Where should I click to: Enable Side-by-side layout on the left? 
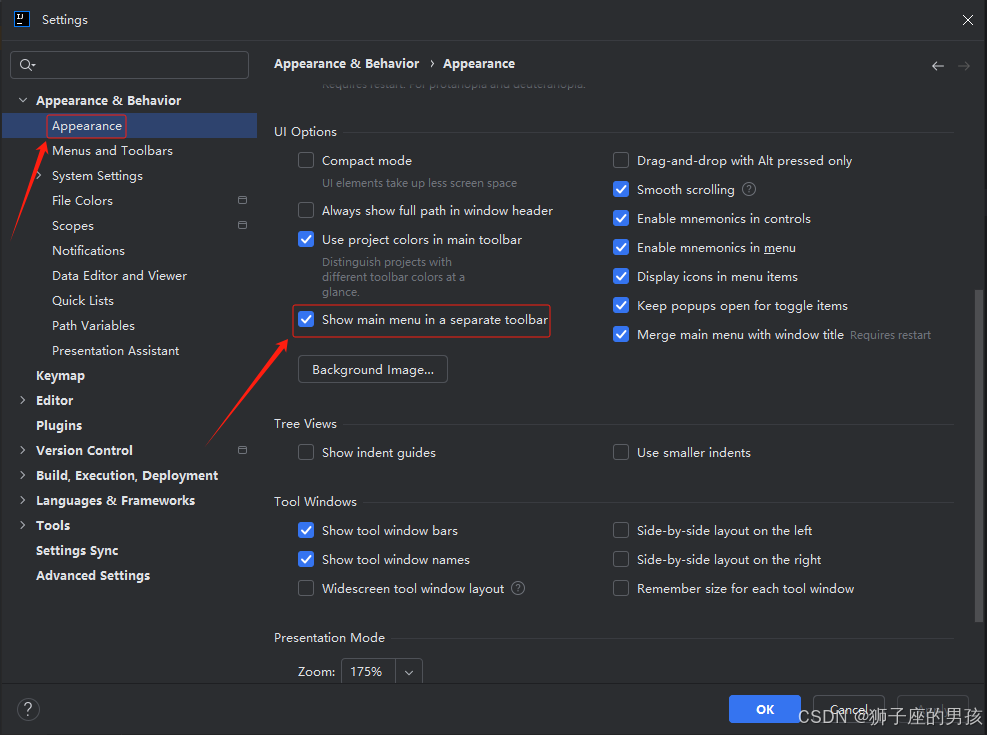621,530
